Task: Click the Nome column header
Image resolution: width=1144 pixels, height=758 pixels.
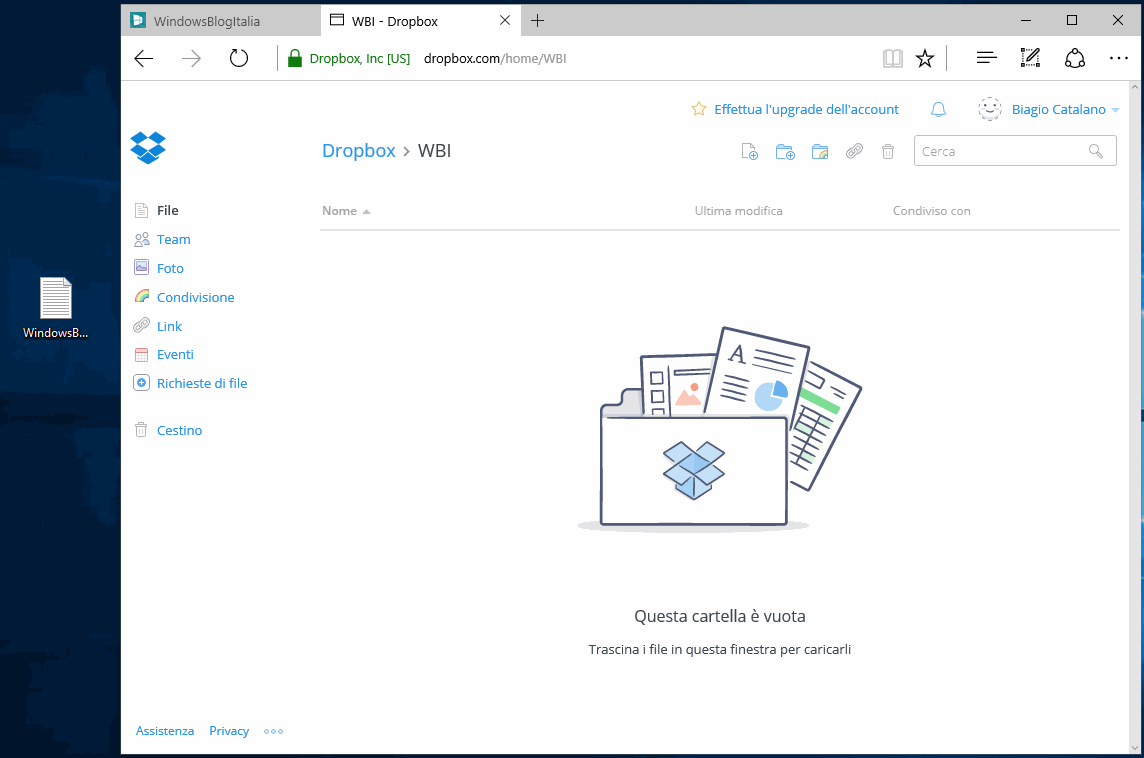Action: coord(339,211)
